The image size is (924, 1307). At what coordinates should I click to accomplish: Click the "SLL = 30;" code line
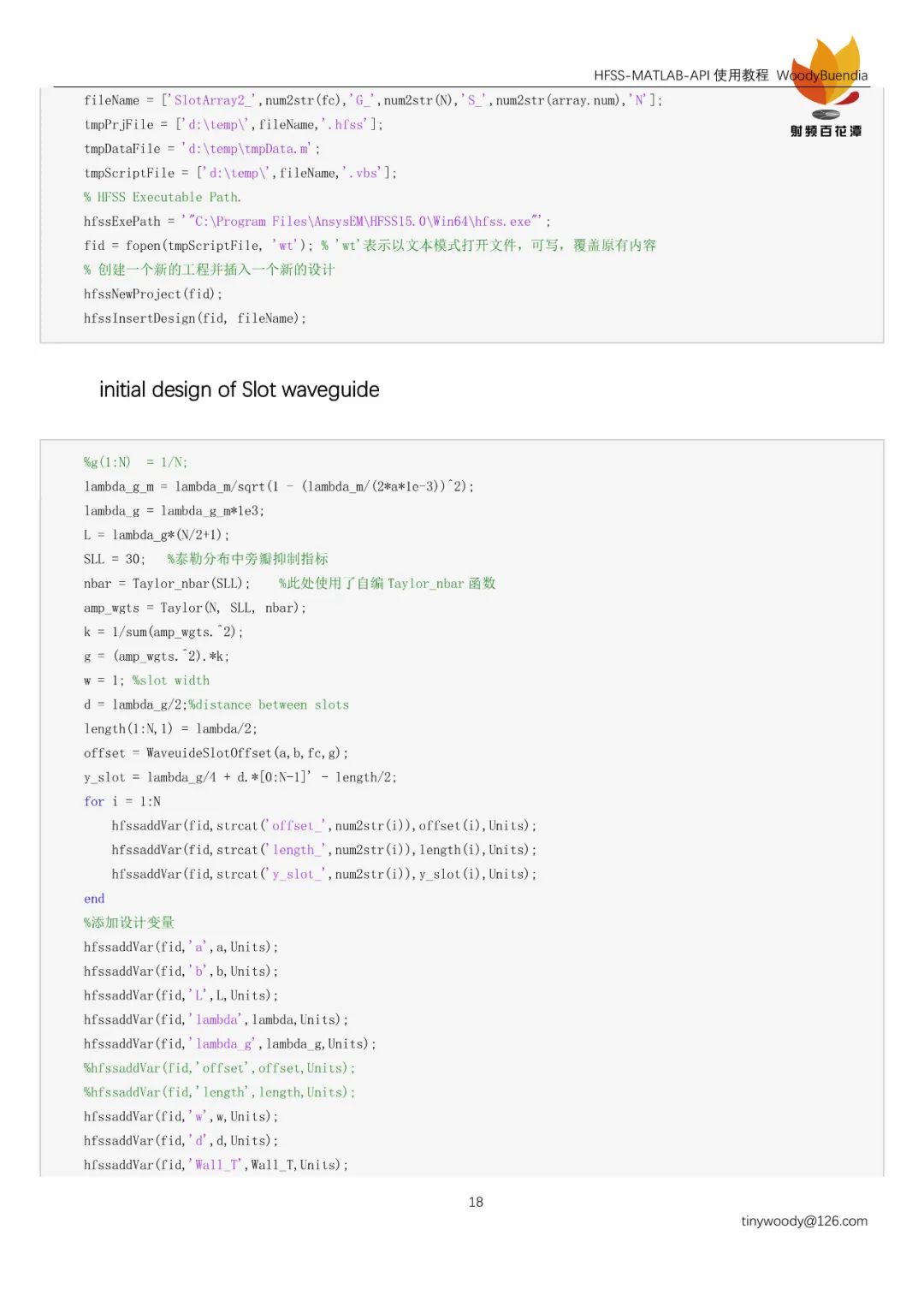(x=115, y=559)
